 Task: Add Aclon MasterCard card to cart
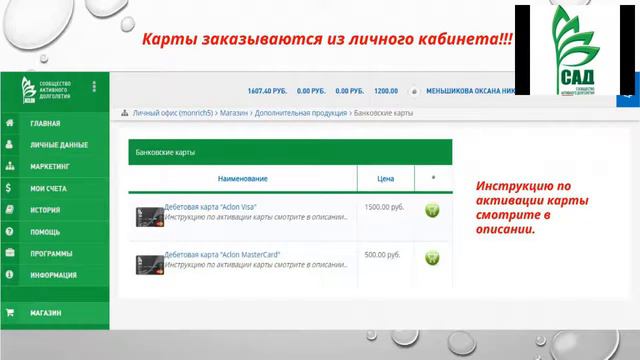pyautogui.click(x=432, y=258)
